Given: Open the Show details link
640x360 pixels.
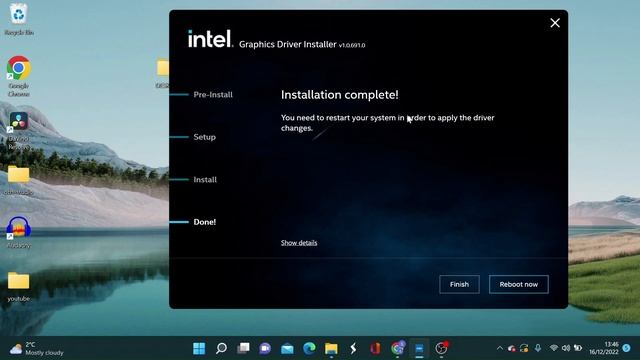Looking at the screenshot, I should click(299, 242).
